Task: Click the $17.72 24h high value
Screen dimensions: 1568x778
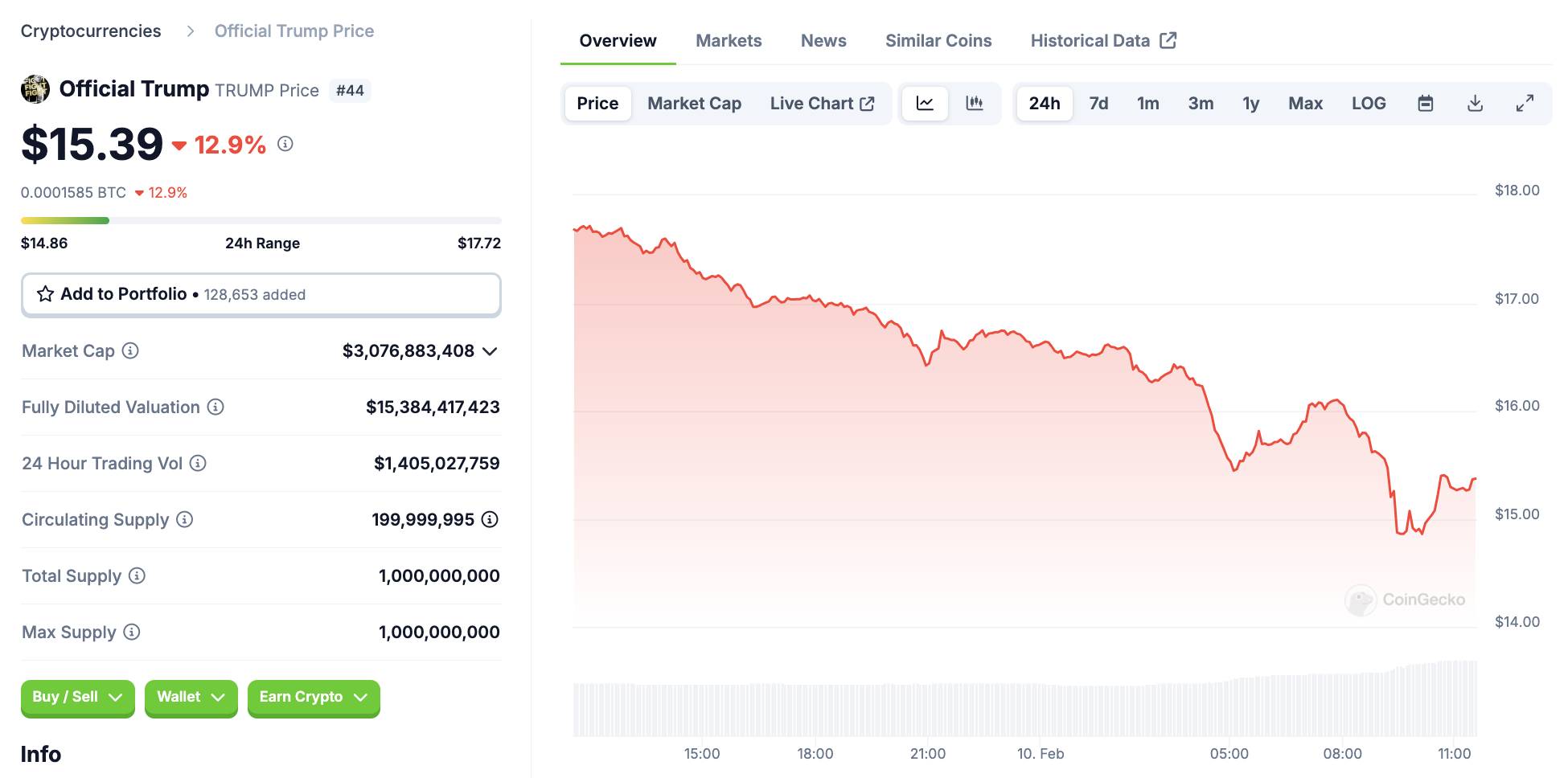Action: click(479, 244)
